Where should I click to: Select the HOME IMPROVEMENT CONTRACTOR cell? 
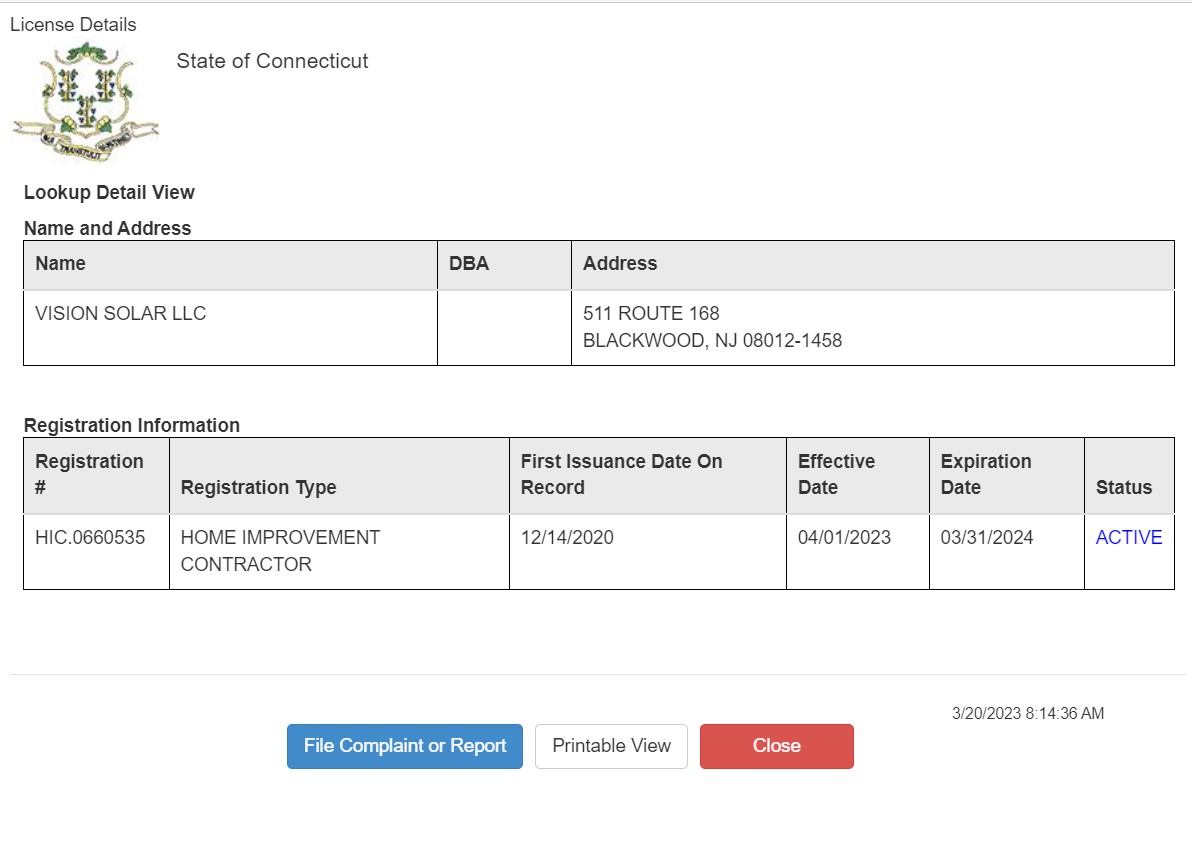[x=280, y=551]
